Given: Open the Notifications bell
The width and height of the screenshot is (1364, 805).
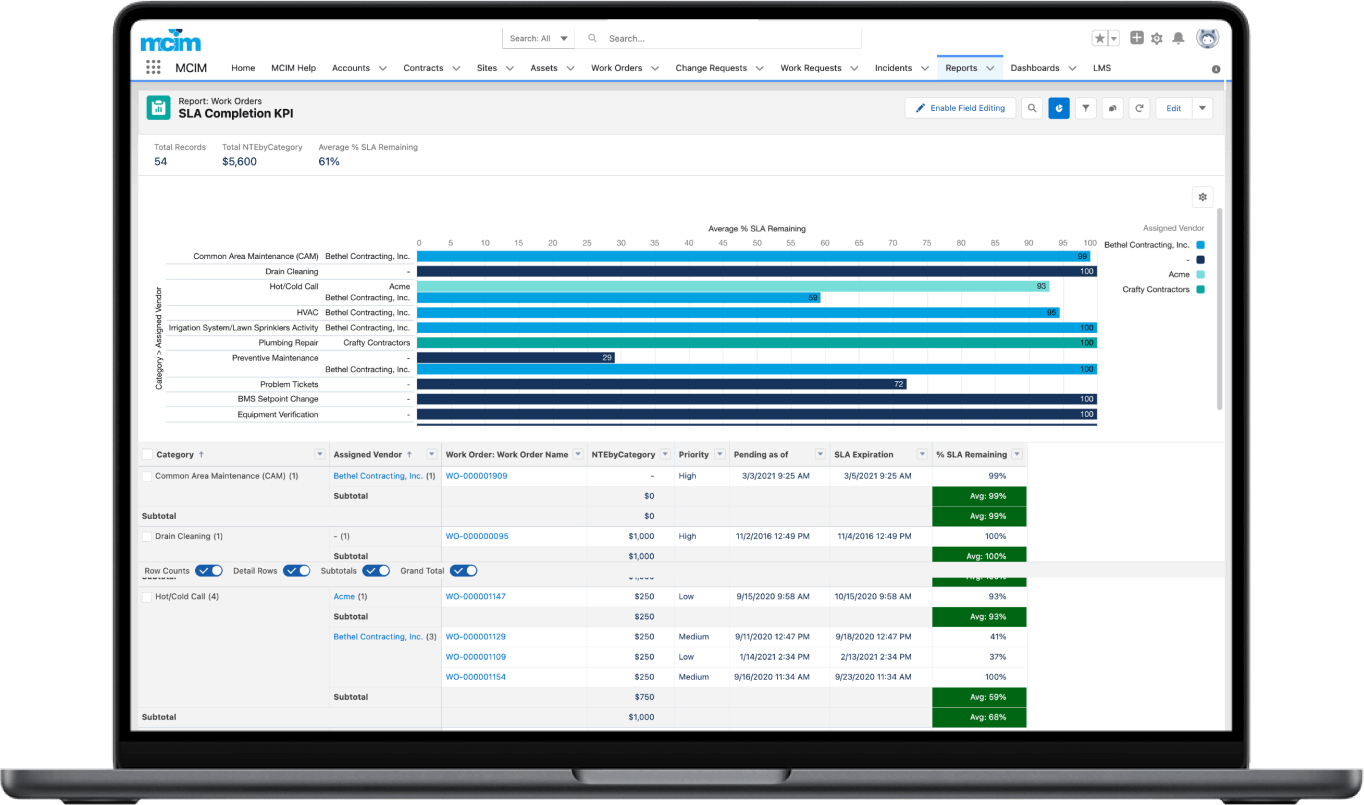Looking at the screenshot, I should point(1179,38).
